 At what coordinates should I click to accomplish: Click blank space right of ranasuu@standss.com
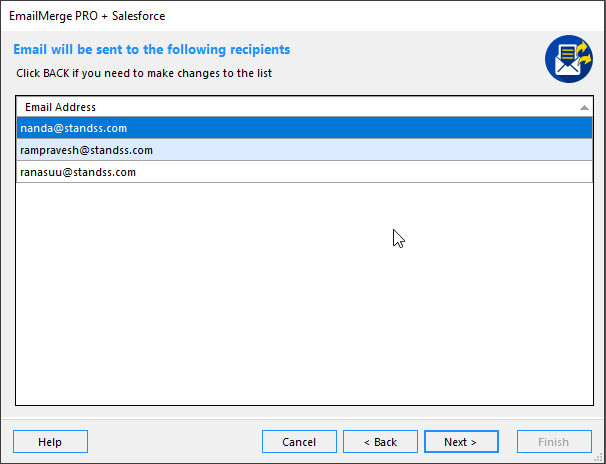(363, 172)
